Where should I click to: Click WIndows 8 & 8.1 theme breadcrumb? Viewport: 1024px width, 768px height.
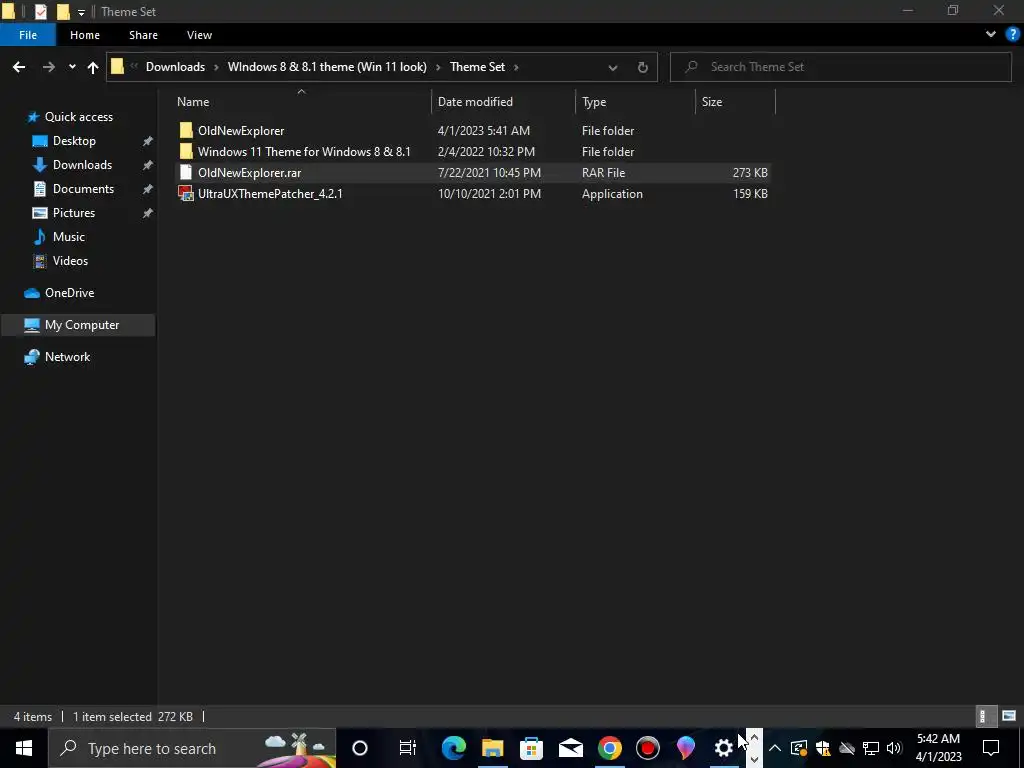[x=327, y=67]
